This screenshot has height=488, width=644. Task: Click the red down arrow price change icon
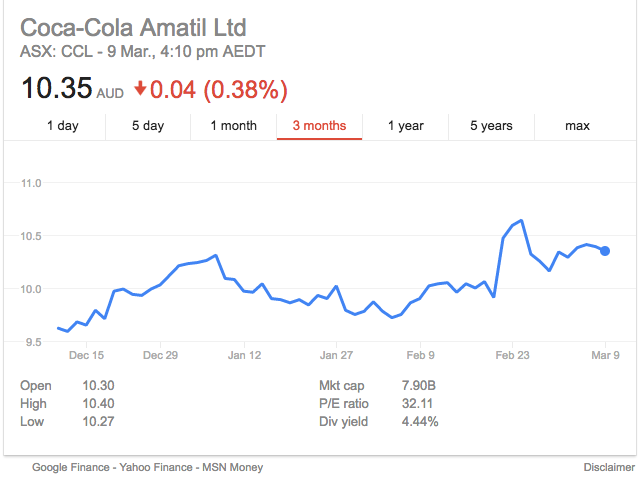click(140, 89)
